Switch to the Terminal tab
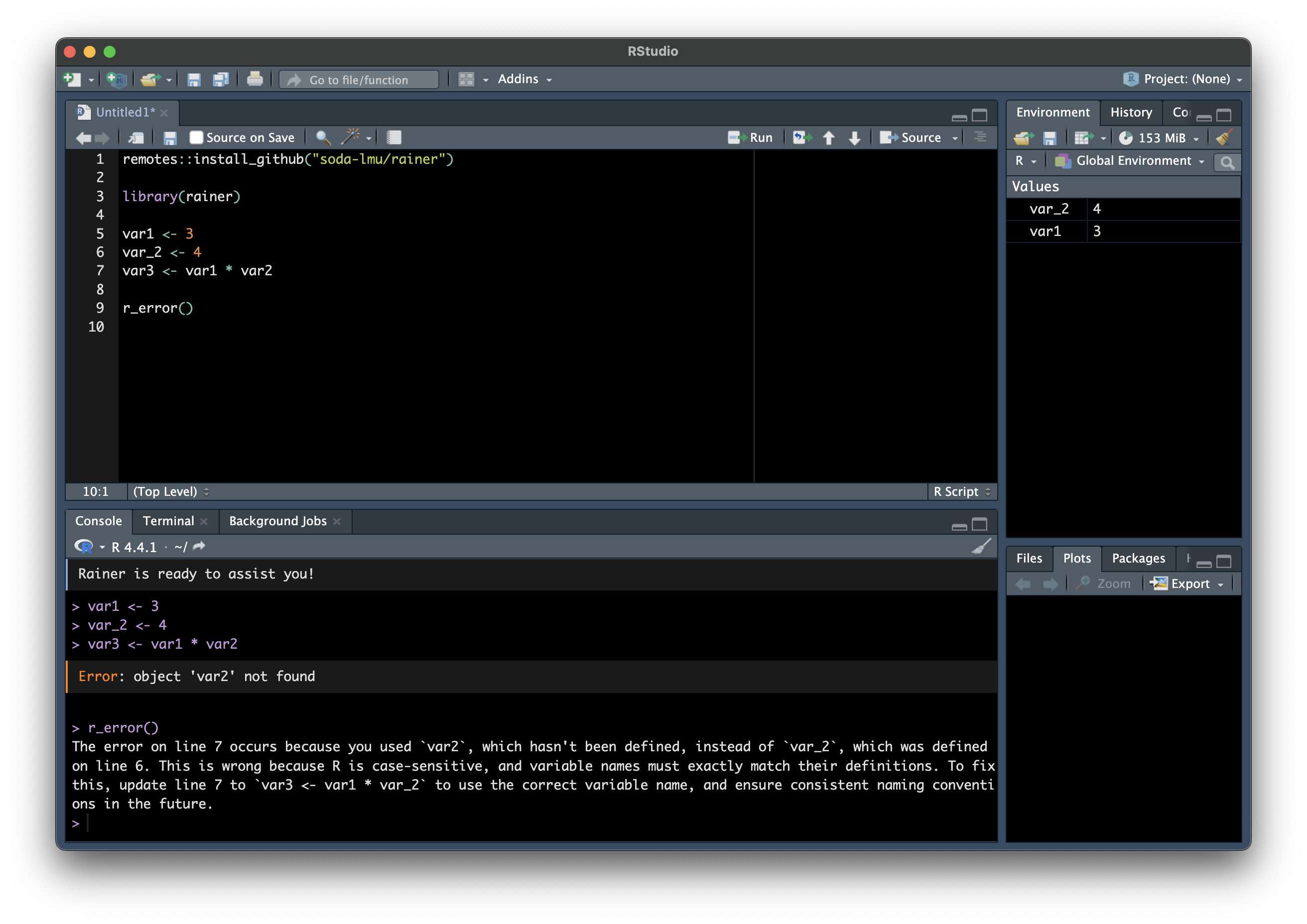Image resolution: width=1307 pixels, height=924 pixels. pos(168,521)
